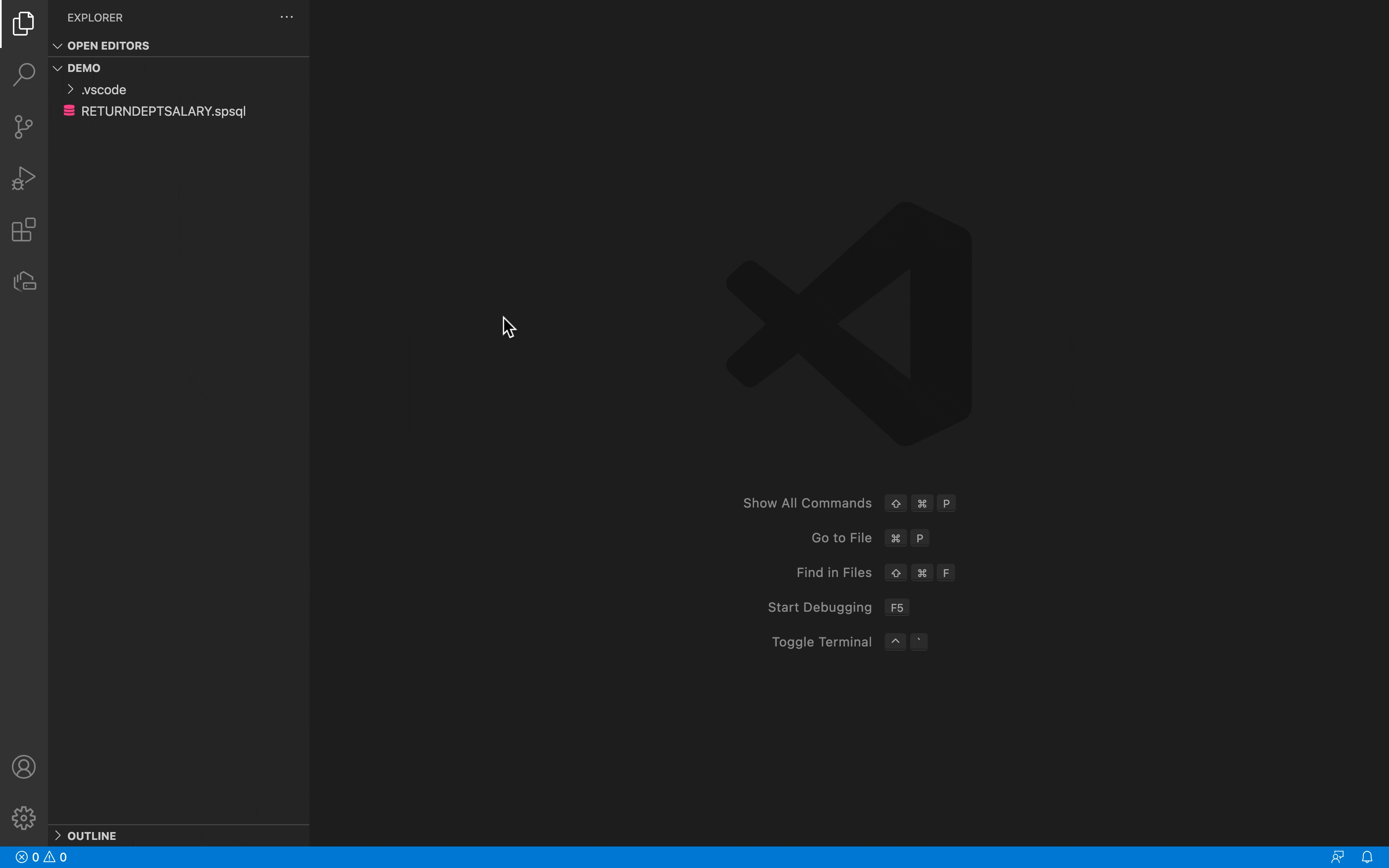Open Explorer views and more actions menu
This screenshot has height=868, width=1389.
(286, 17)
